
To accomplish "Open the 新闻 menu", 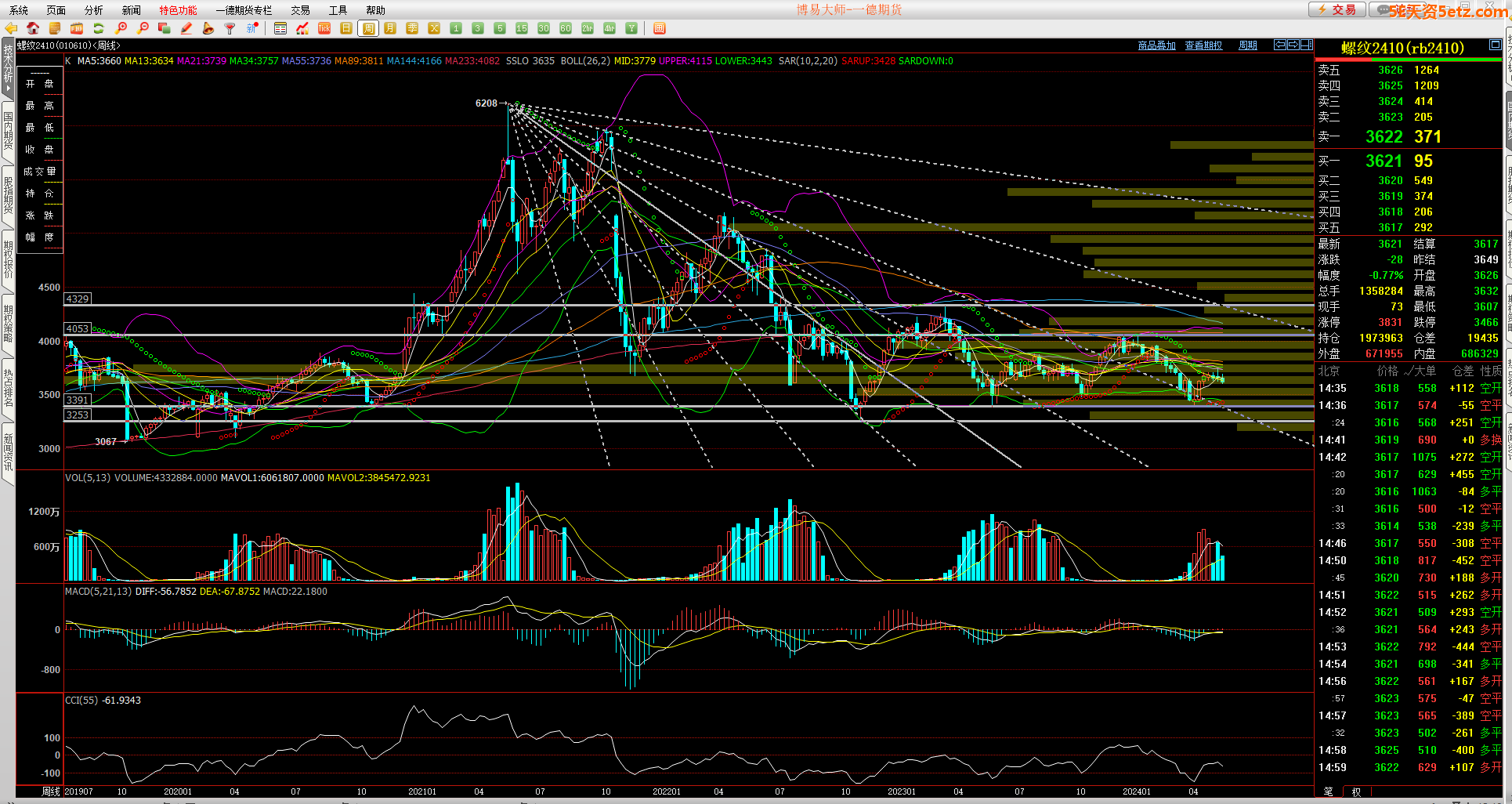I will (x=132, y=10).
